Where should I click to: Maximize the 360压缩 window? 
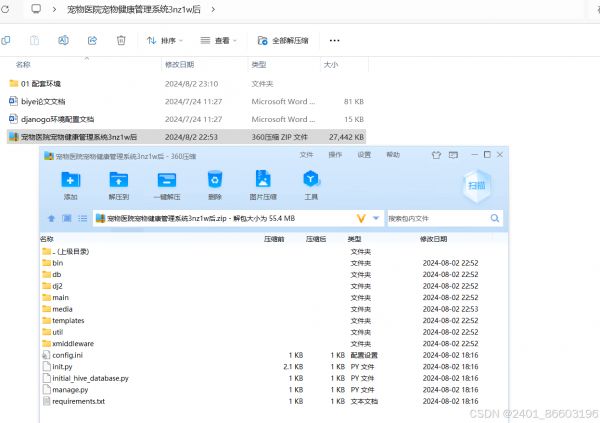point(487,154)
